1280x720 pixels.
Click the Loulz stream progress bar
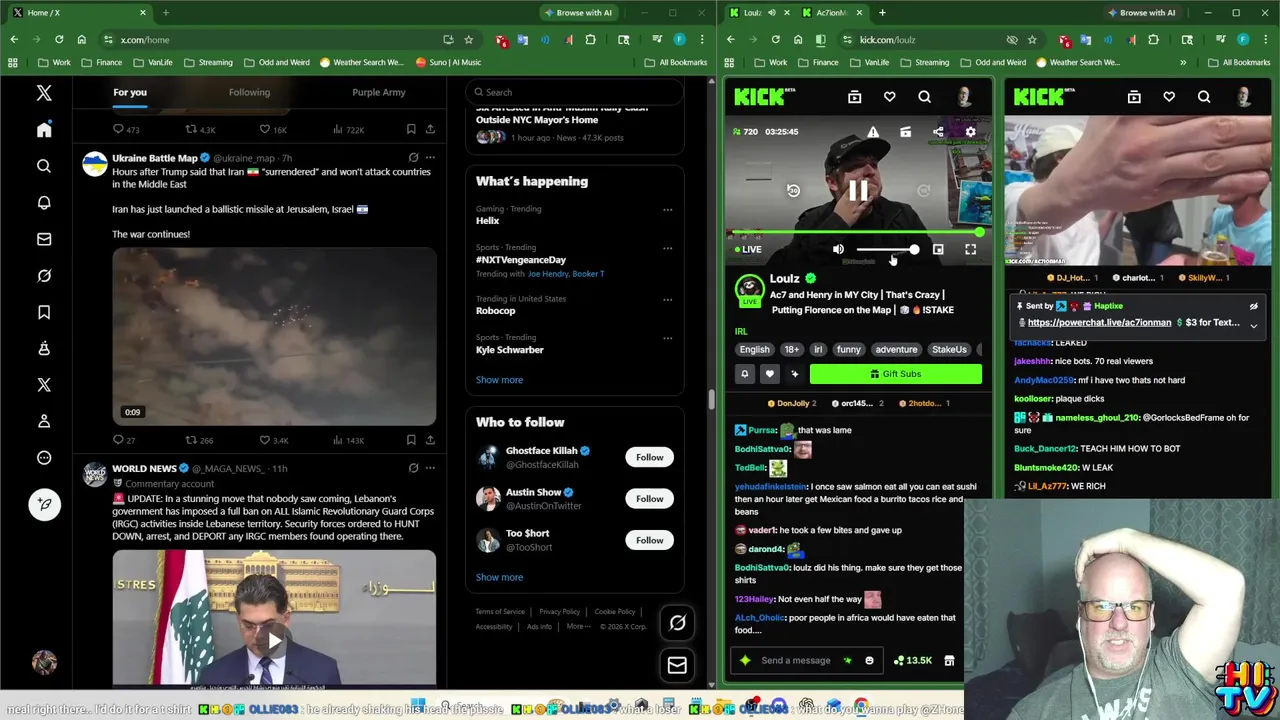point(858,233)
